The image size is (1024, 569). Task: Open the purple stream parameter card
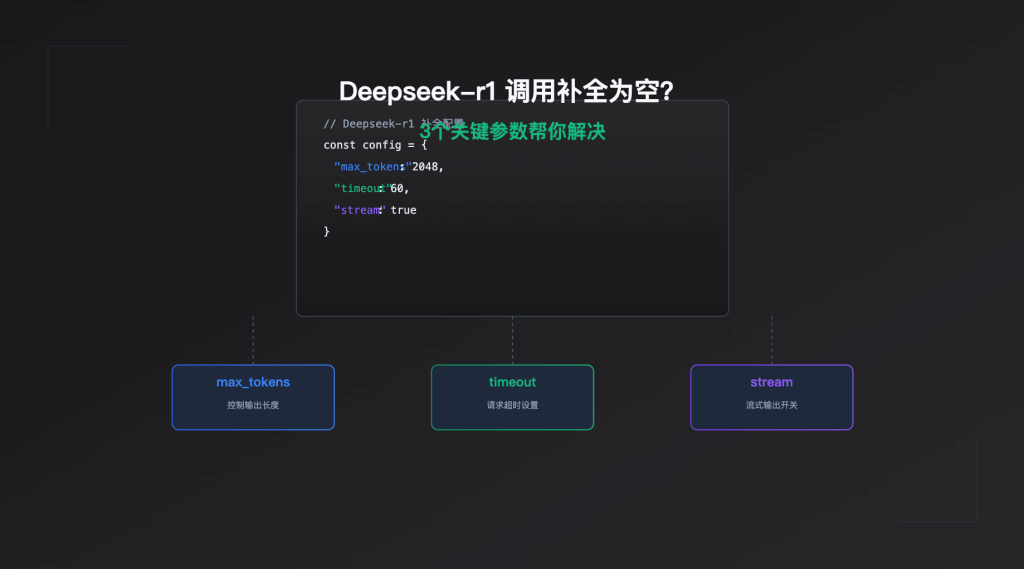[x=771, y=396]
